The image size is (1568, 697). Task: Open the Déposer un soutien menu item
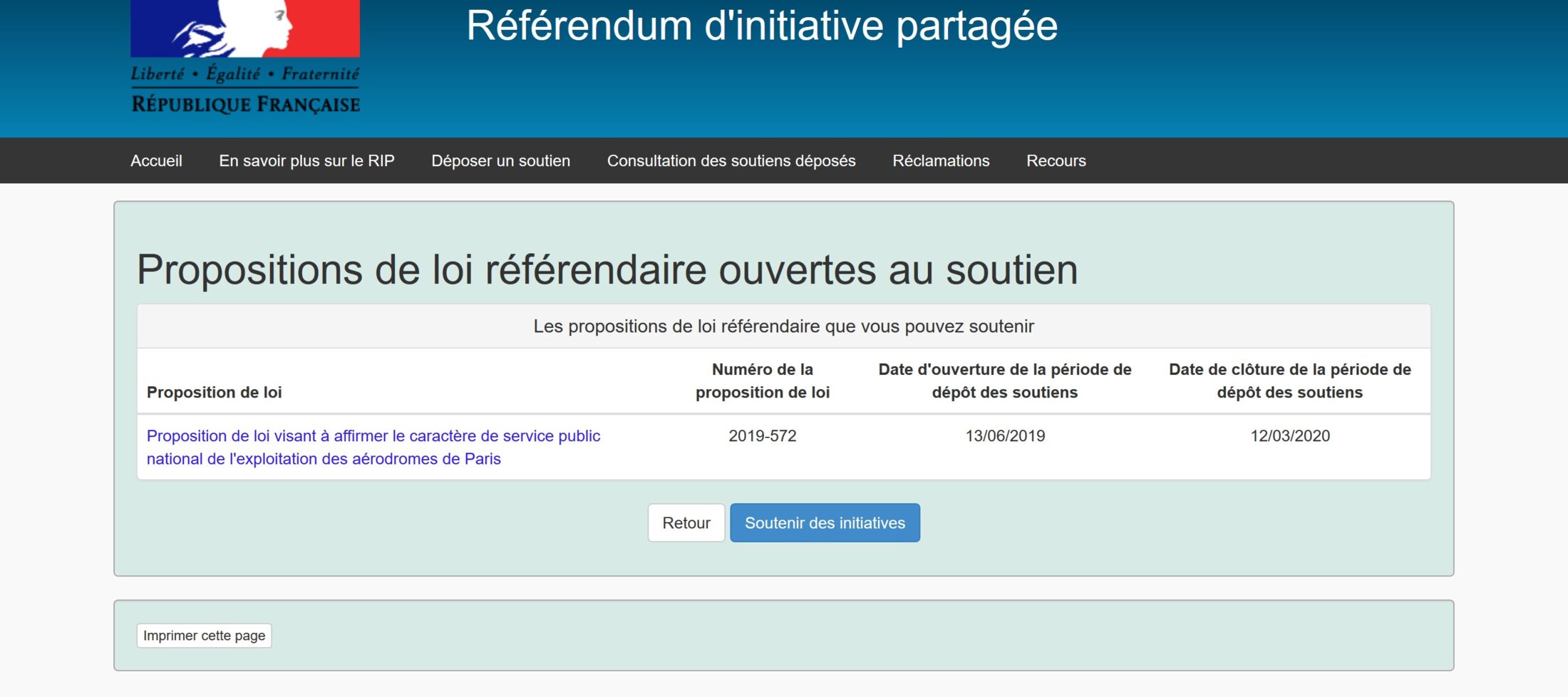point(500,161)
